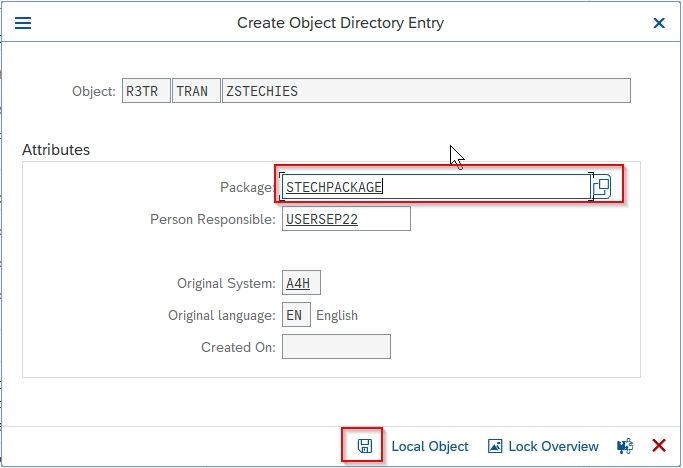
Task: Click the Create Object Directory Entry title
Action: (340, 23)
